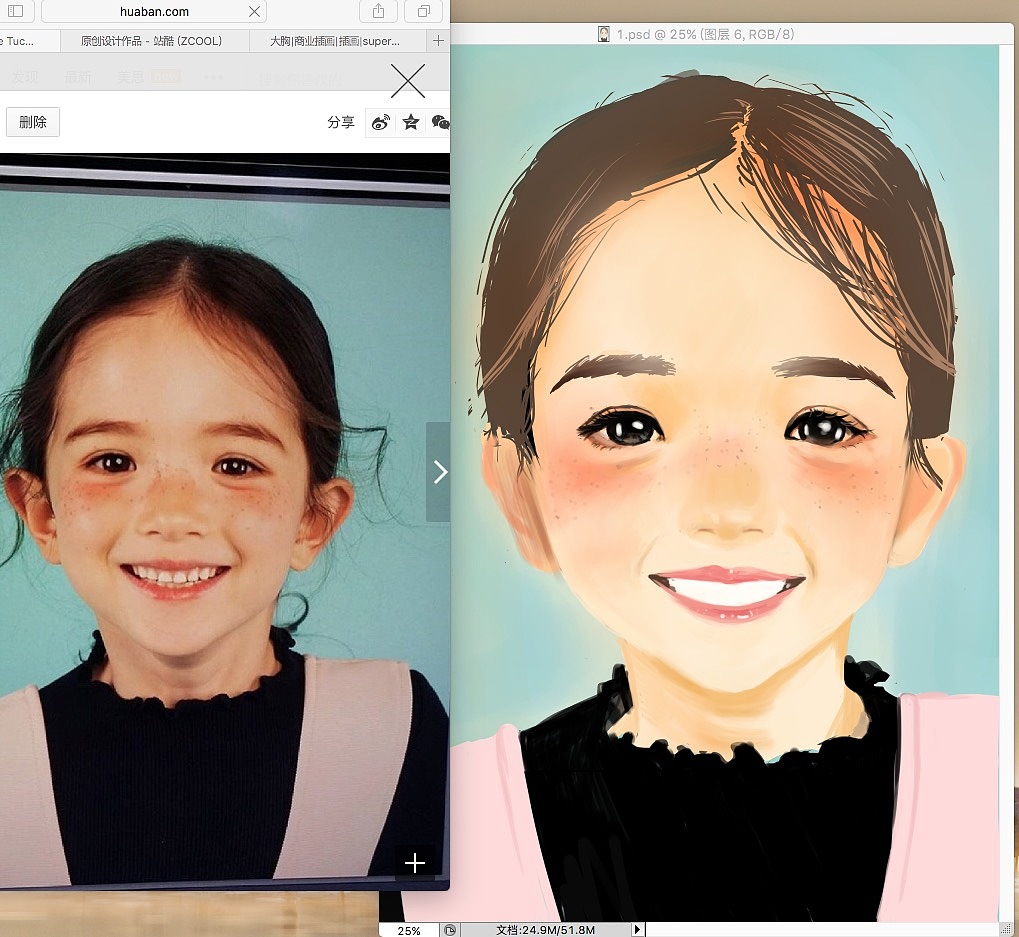1019x937 pixels.
Task: Click the Photoshop title '1.psd @ 25%'
Action: [705, 34]
